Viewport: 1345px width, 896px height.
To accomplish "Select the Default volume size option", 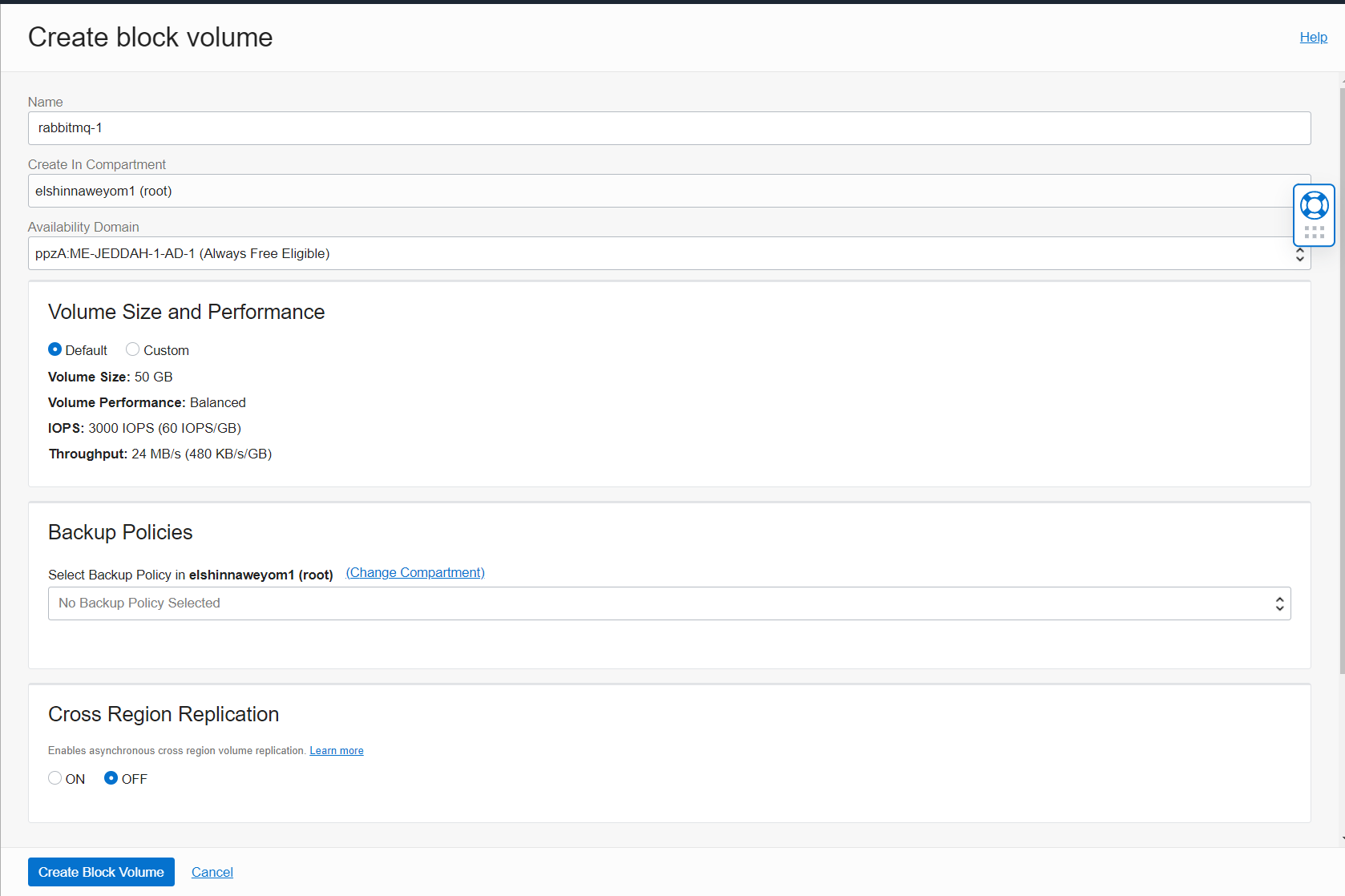I will tap(55, 349).
